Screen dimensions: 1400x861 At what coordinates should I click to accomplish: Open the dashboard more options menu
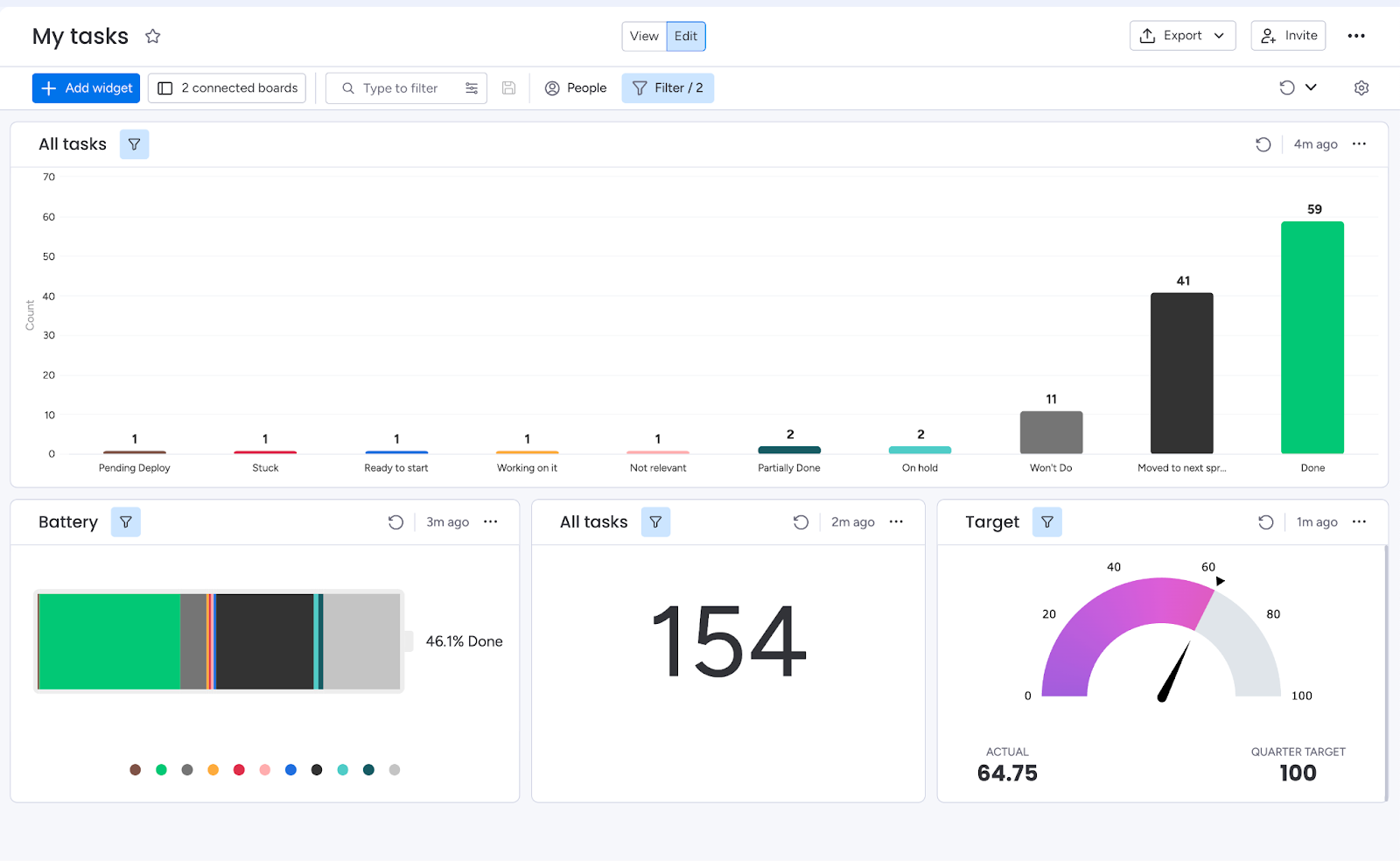[x=1356, y=36]
